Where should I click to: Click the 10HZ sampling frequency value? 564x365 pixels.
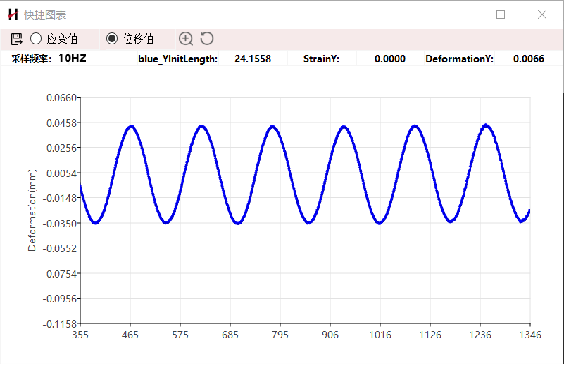tap(72, 58)
